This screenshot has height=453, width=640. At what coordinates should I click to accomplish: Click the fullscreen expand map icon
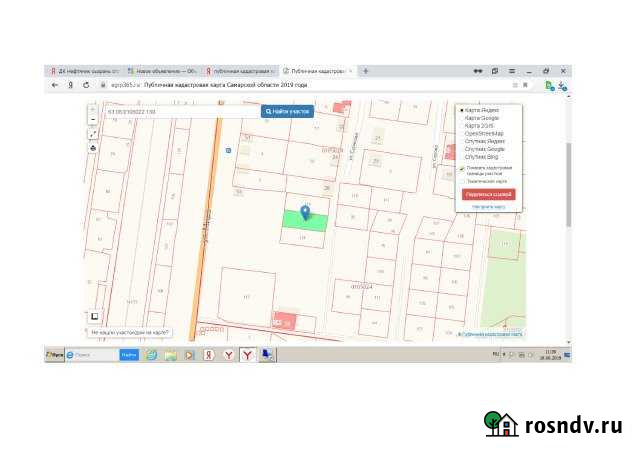93,133
